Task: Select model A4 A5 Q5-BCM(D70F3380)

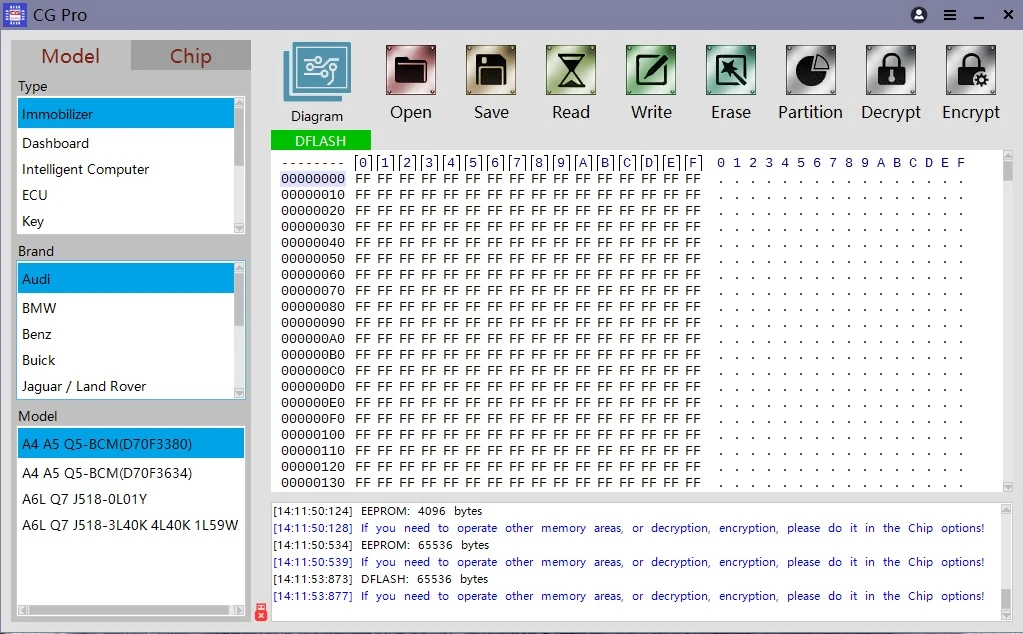Action: [130, 444]
